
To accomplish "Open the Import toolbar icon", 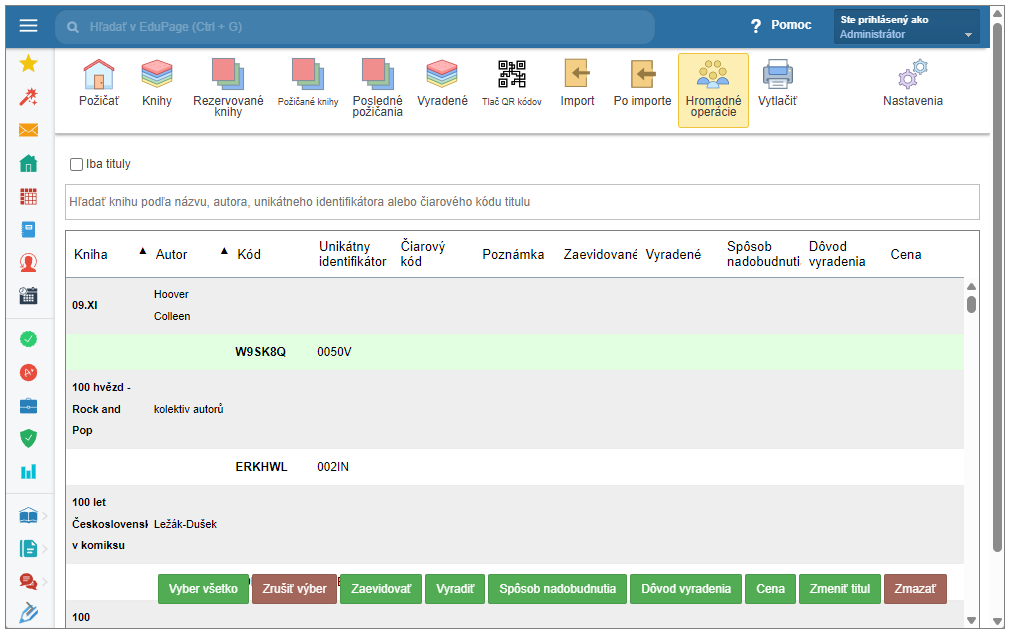I will click(x=577, y=75).
